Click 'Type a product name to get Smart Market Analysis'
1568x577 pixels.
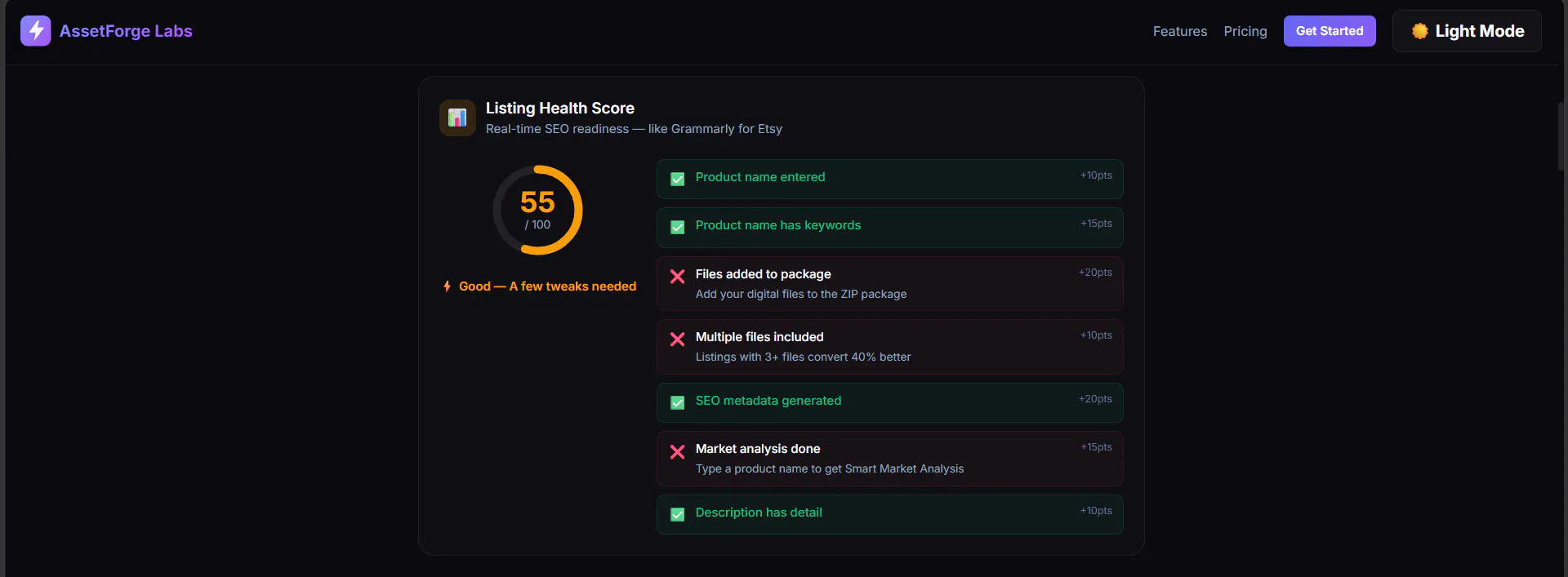click(829, 468)
